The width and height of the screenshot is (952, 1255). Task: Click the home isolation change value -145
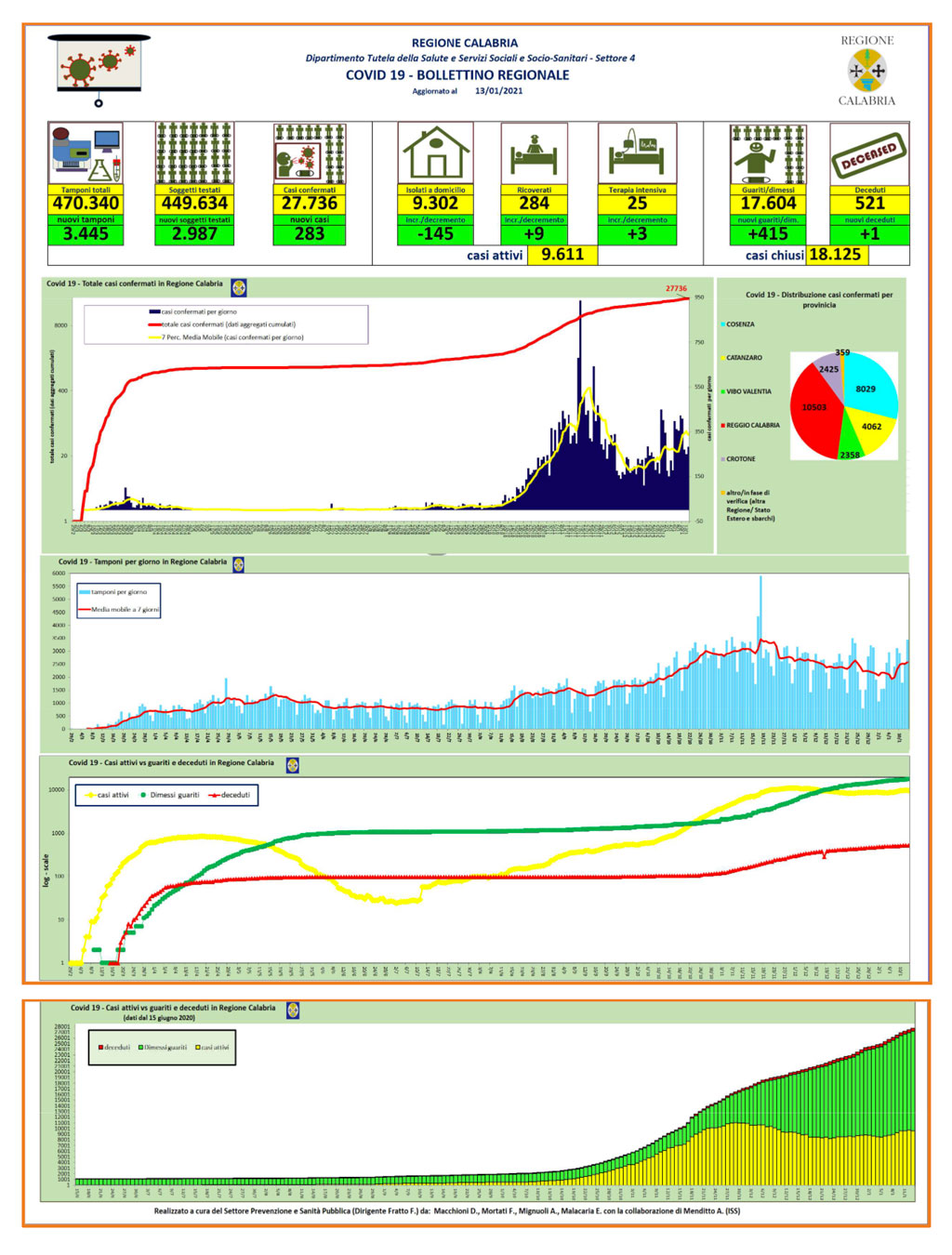click(435, 234)
